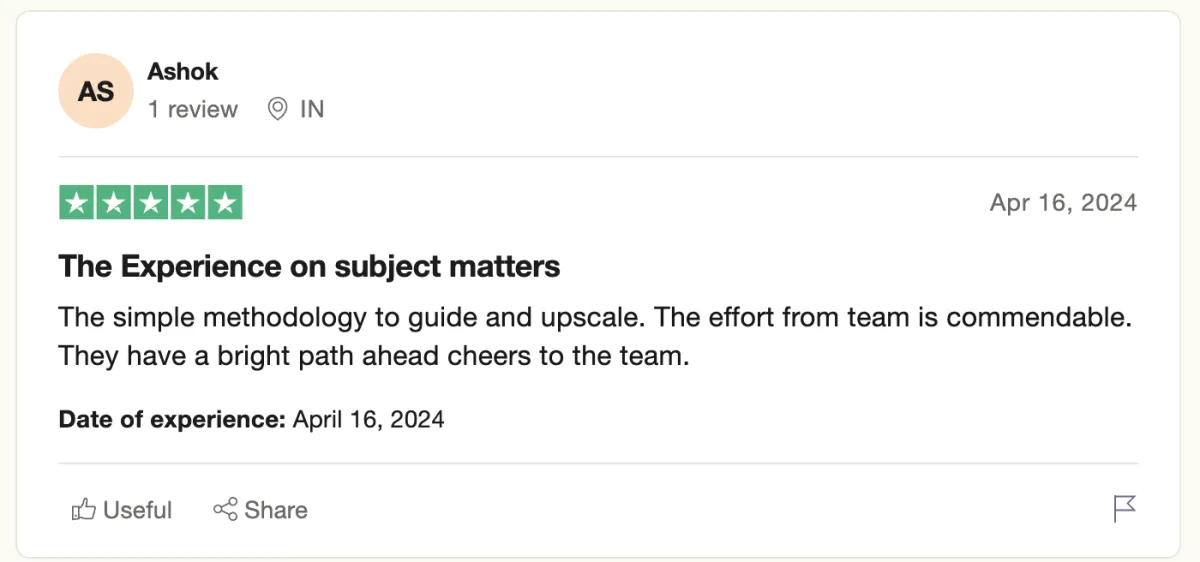
Task: Open the AS profile avatar
Action: tap(96, 91)
